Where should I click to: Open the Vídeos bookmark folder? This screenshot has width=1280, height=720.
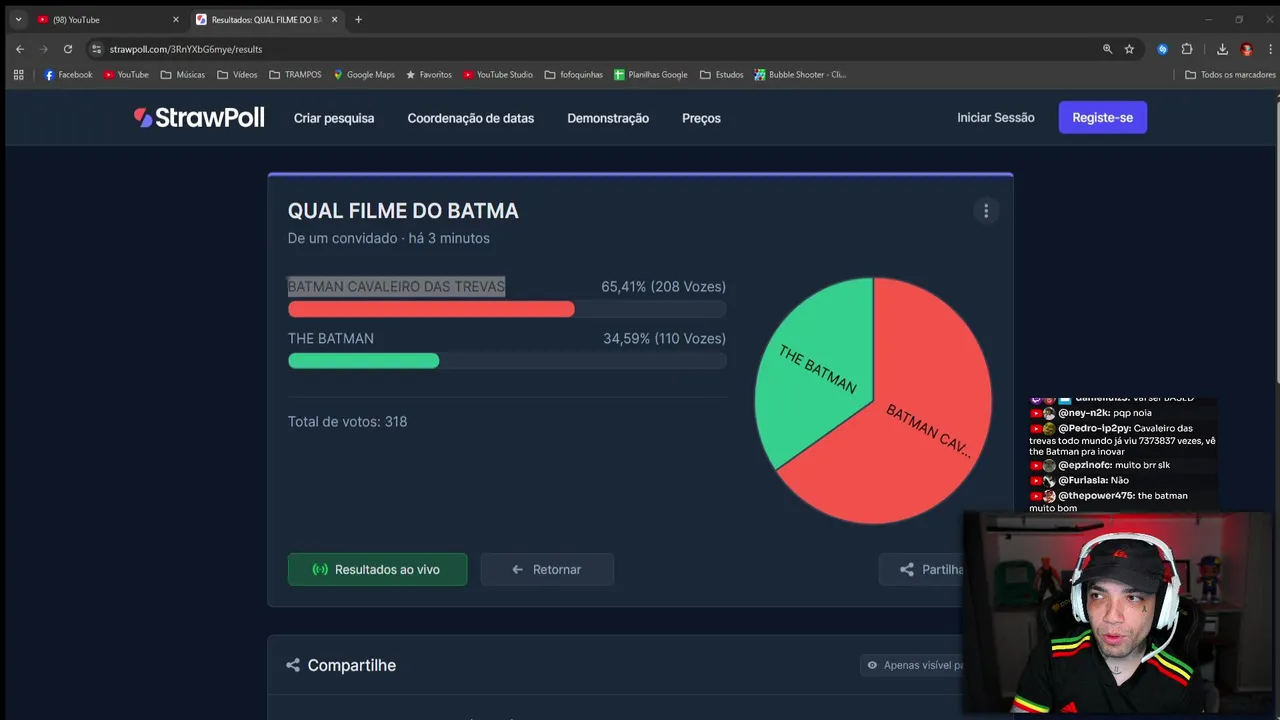tap(238, 75)
